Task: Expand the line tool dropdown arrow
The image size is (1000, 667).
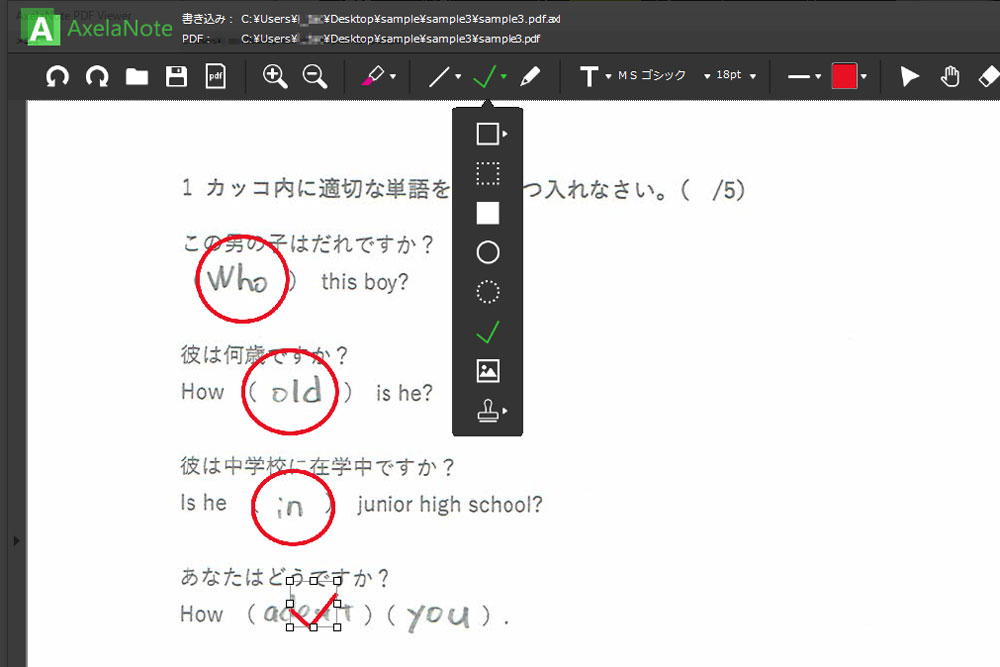Action: (458, 77)
